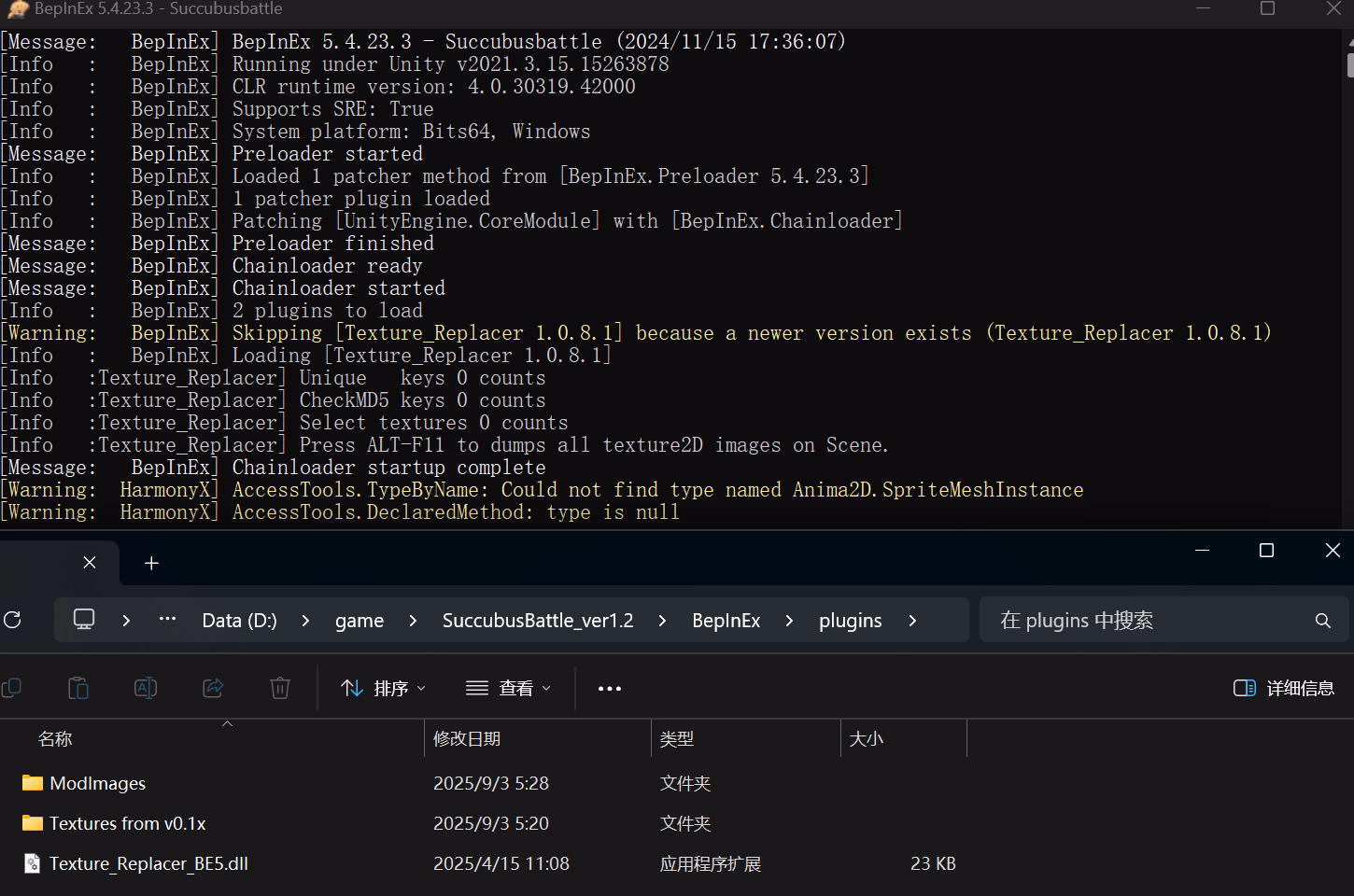Select Textures from v0.1x folder name
Viewport: 1354px width, 896px height.
tap(128, 823)
